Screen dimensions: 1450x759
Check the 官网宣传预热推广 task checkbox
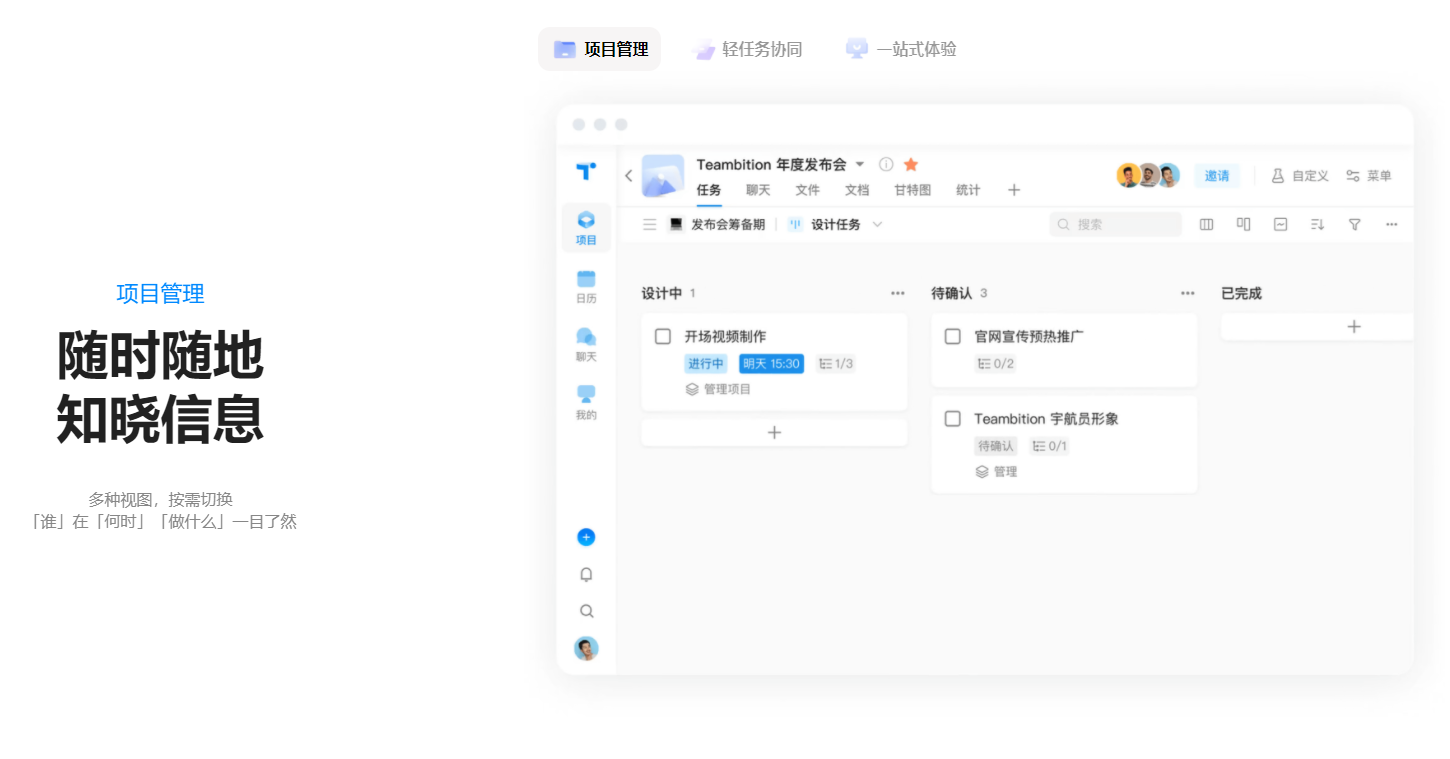pyautogui.click(x=952, y=337)
